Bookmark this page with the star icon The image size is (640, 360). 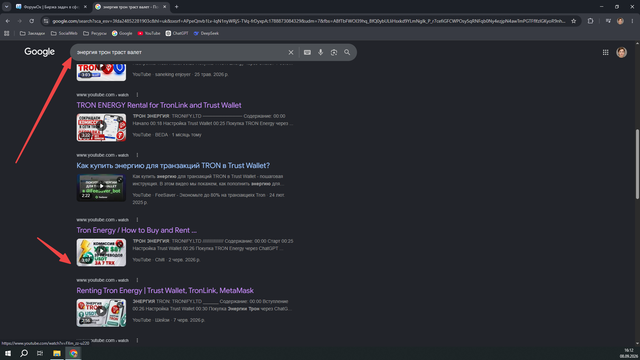[x=573, y=21]
